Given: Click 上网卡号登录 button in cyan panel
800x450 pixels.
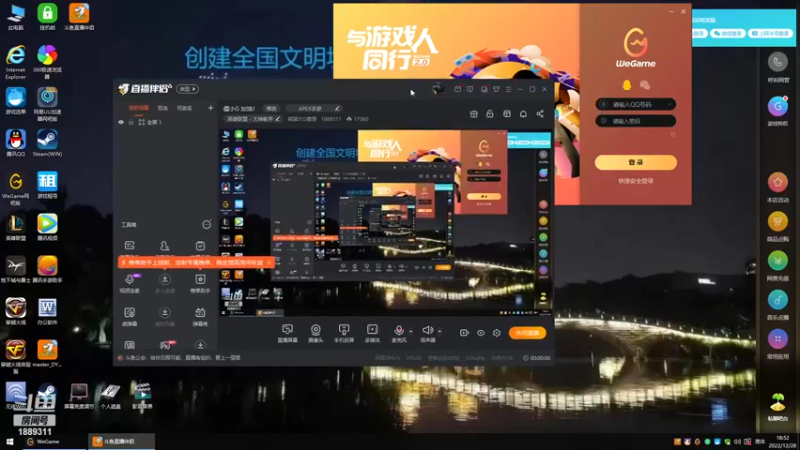Looking at the screenshot, I should pos(770,33).
